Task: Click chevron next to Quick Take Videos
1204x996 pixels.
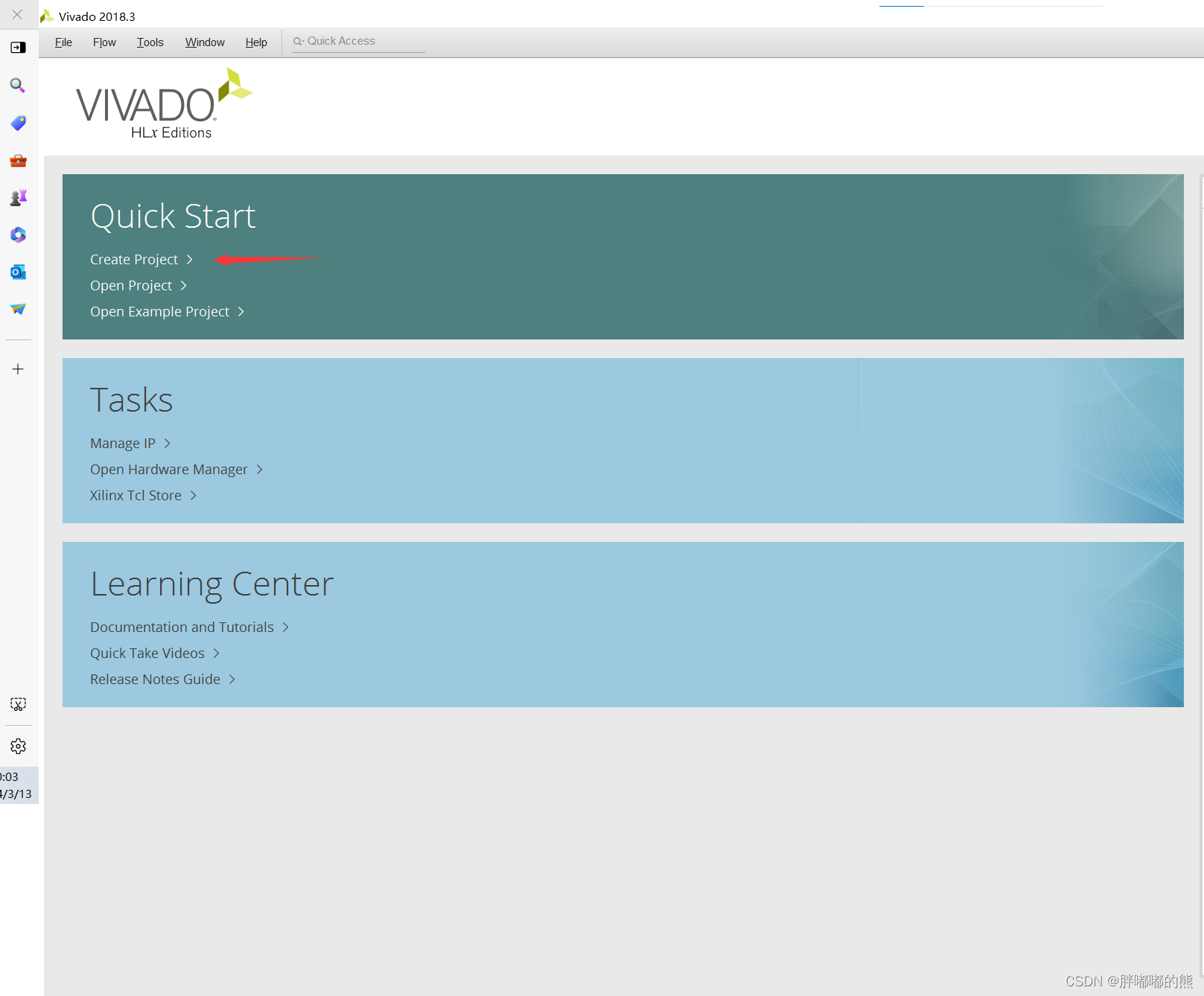Action: tap(217, 654)
